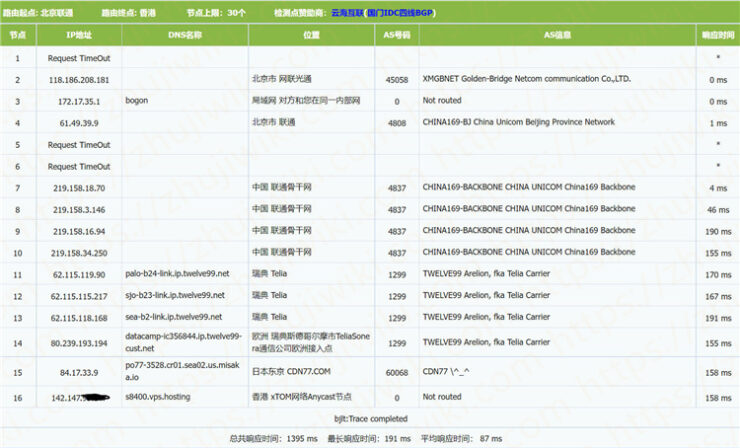
Task: Select AS number 60068
Action: click(397, 372)
